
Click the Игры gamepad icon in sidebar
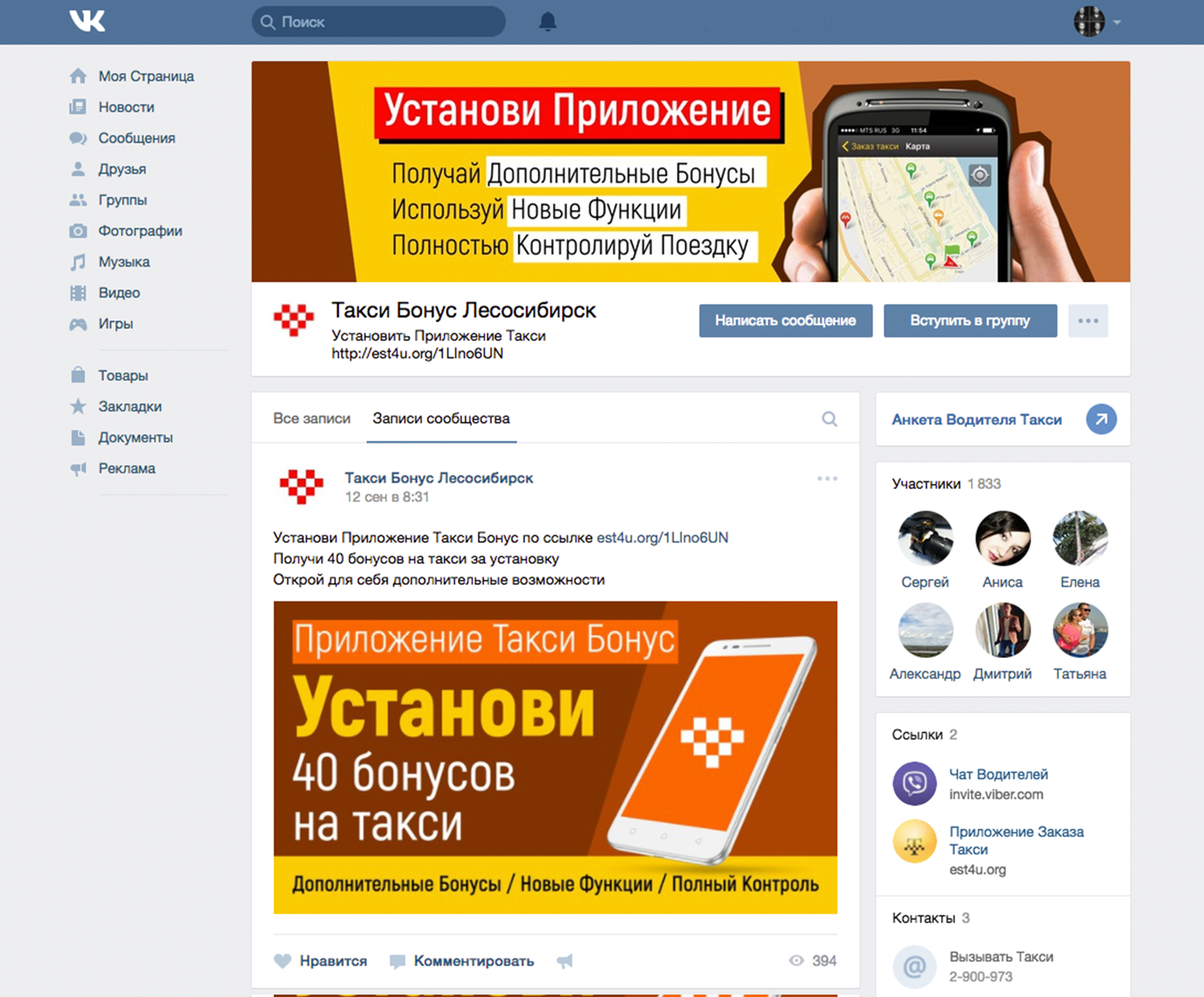(78, 324)
